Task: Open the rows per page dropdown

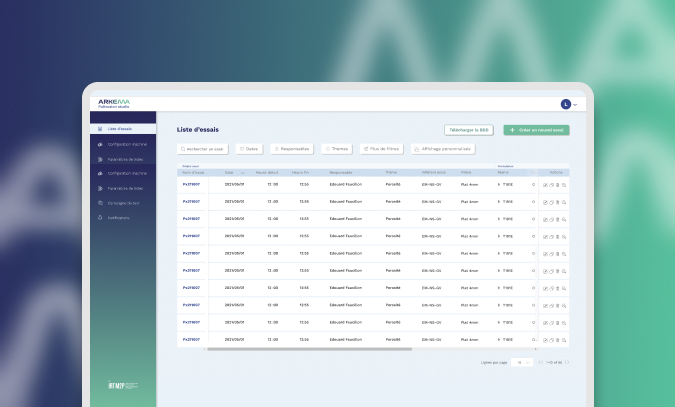Action: pos(522,362)
